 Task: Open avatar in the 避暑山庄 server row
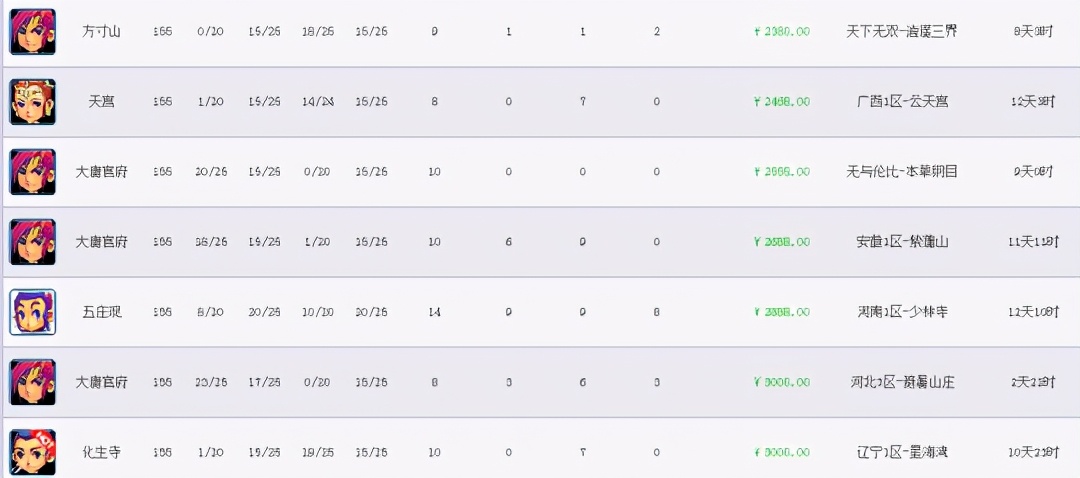[32, 382]
